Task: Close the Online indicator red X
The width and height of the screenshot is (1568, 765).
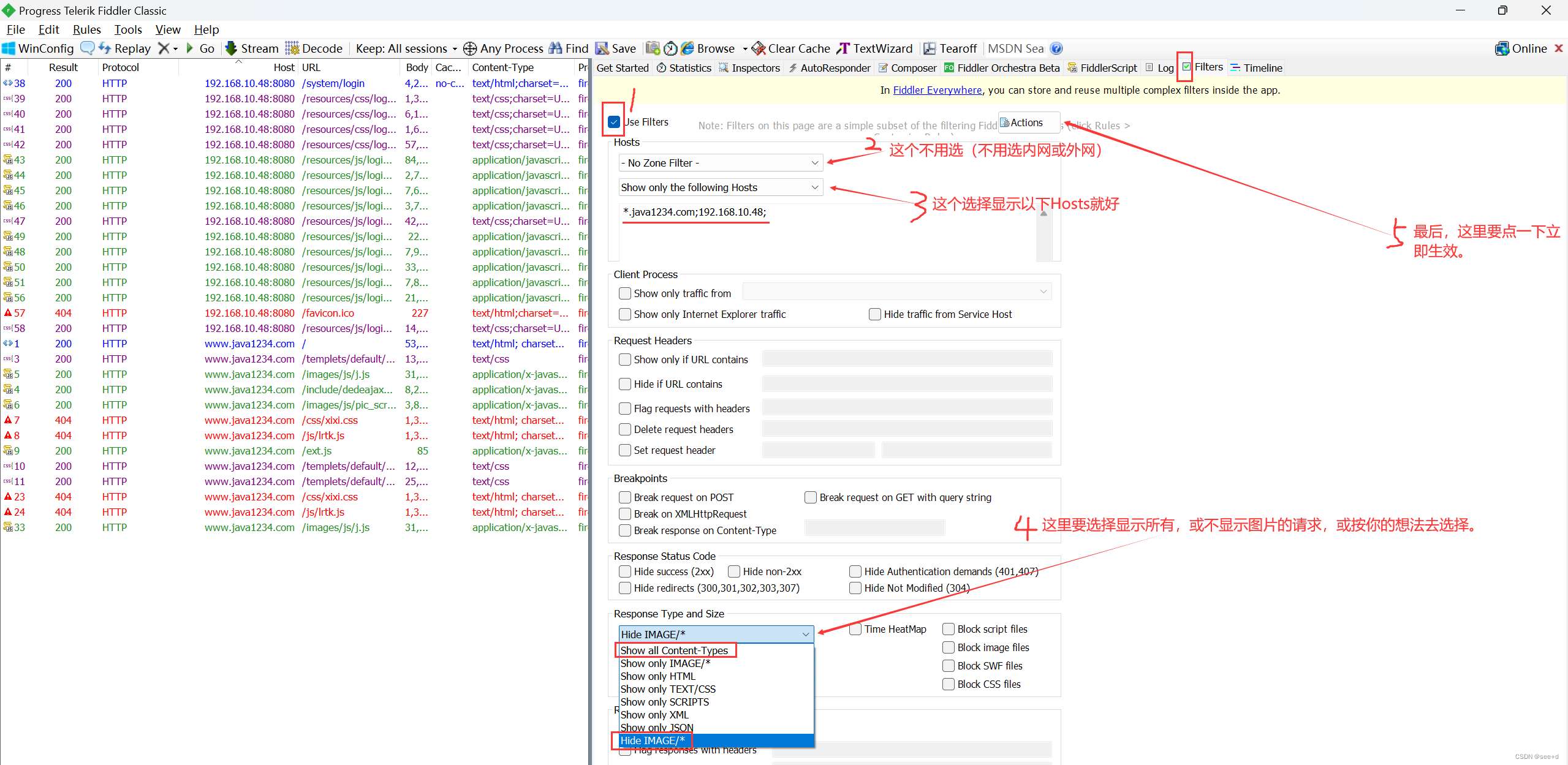Action: coord(1559,48)
